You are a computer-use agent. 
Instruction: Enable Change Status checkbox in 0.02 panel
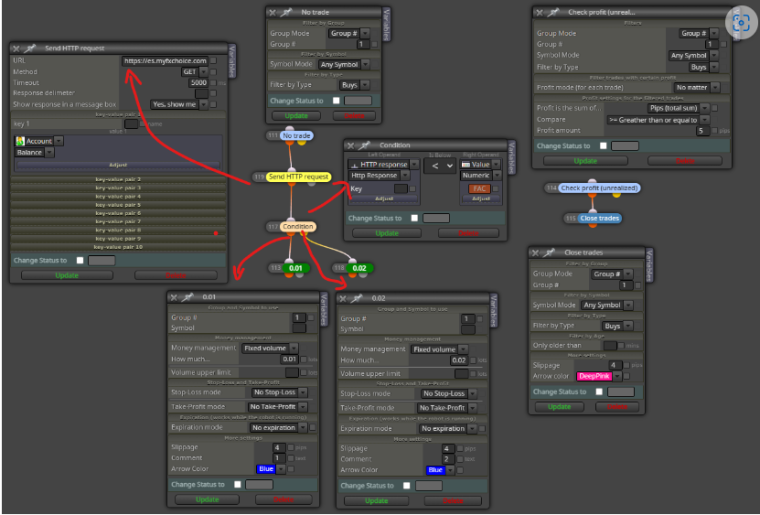click(x=407, y=485)
